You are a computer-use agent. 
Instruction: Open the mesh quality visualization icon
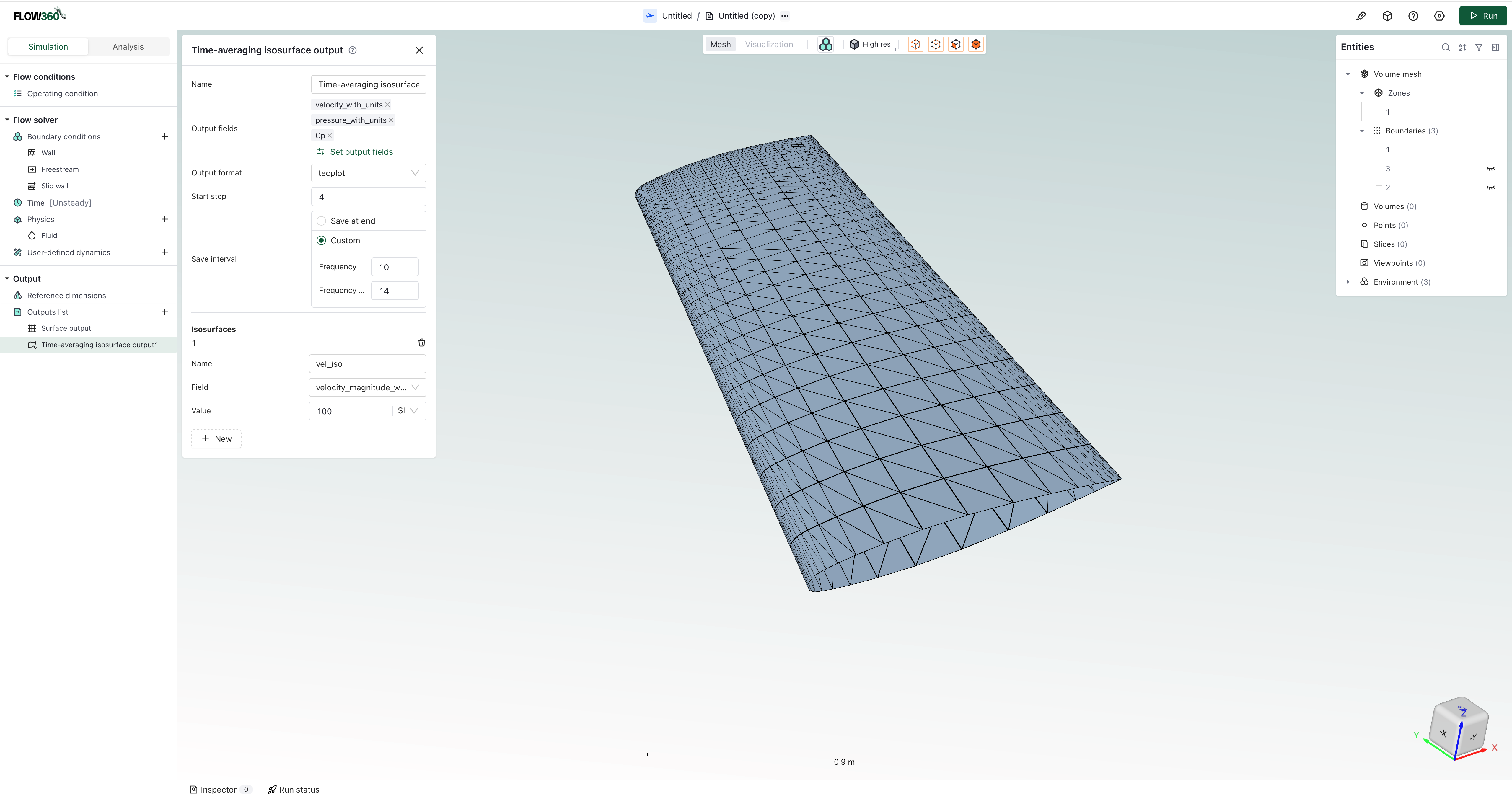[x=826, y=44]
